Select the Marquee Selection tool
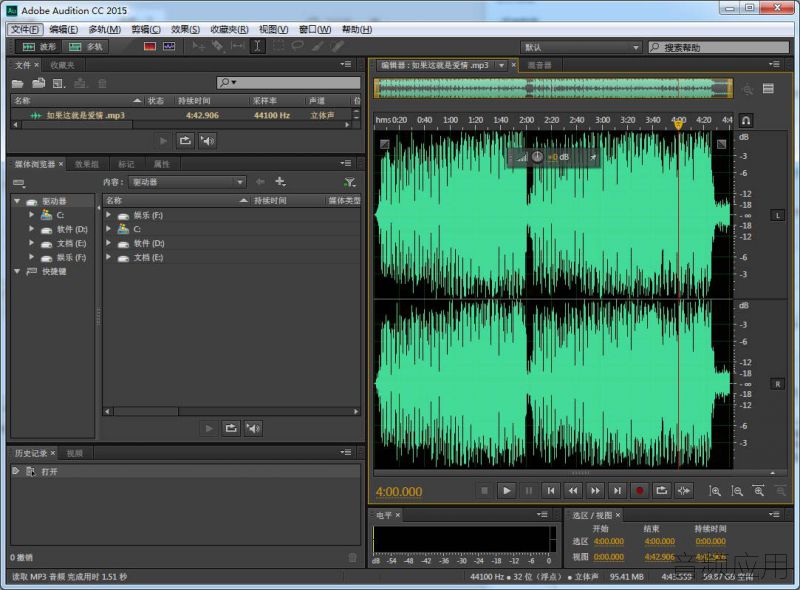Viewport: 800px width, 590px height. [x=279, y=46]
